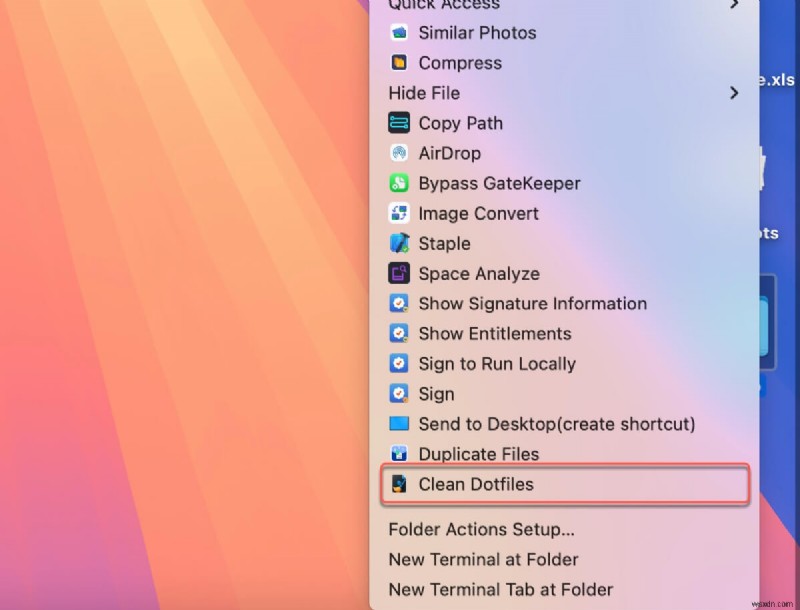The width and height of the screenshot is (800, 610).
Task: Select Duplicate Files option
Action: pyautogui.click(x=564, y=454)
